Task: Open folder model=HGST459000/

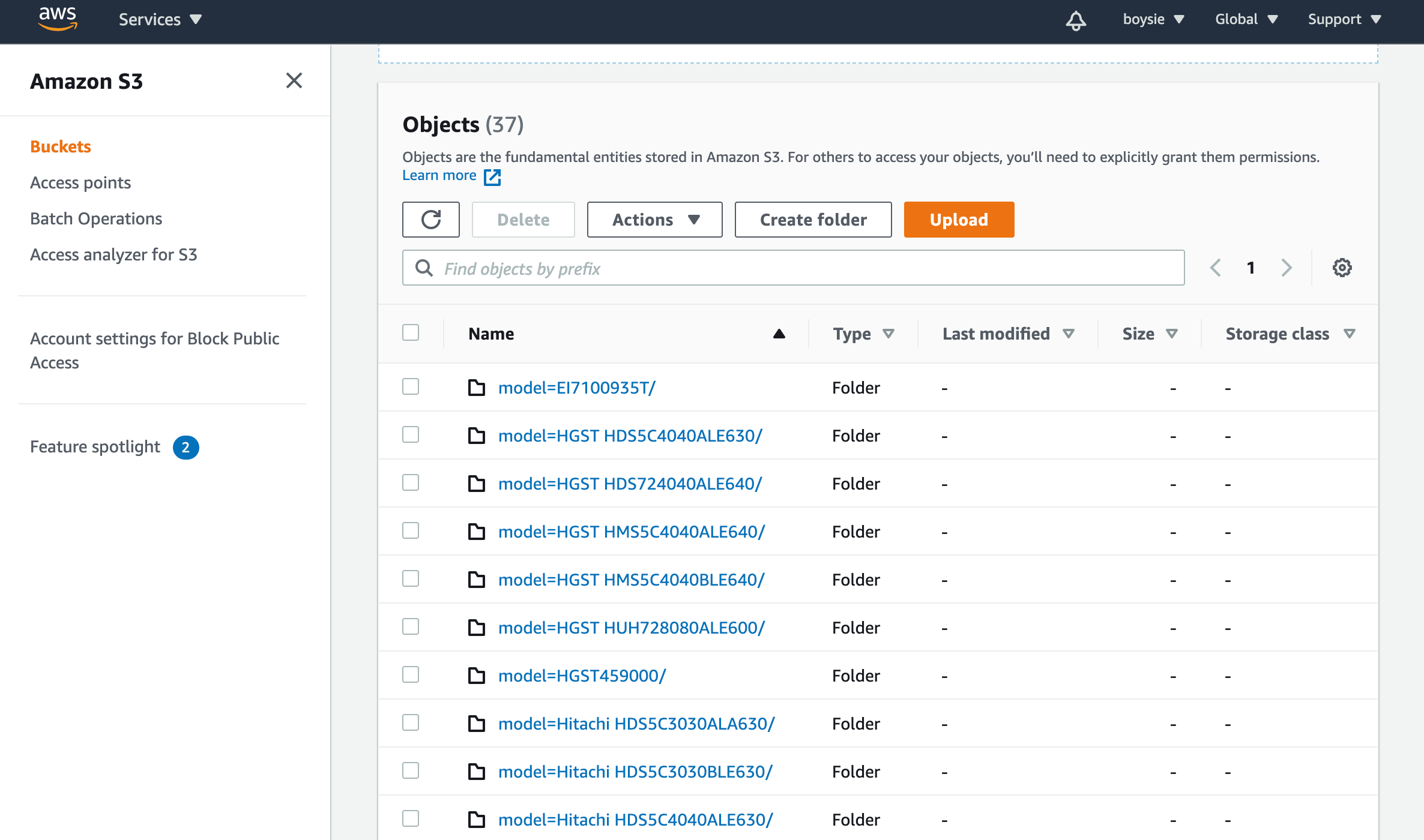Action: 582,676
